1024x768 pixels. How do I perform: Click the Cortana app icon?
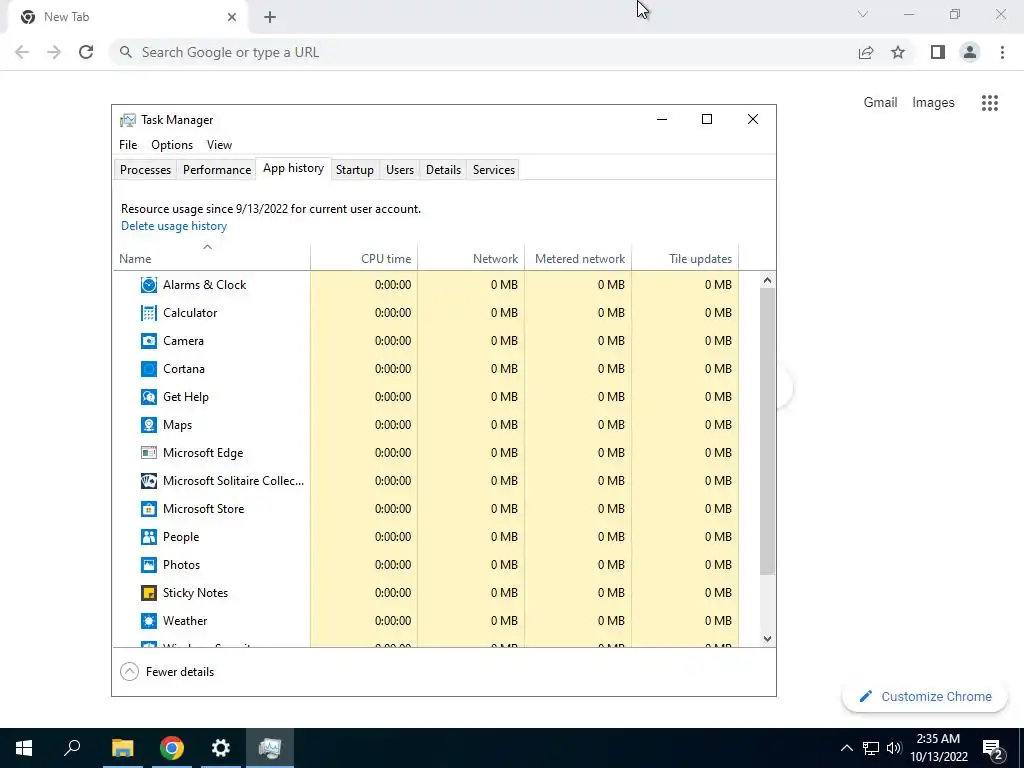point(149,369)
